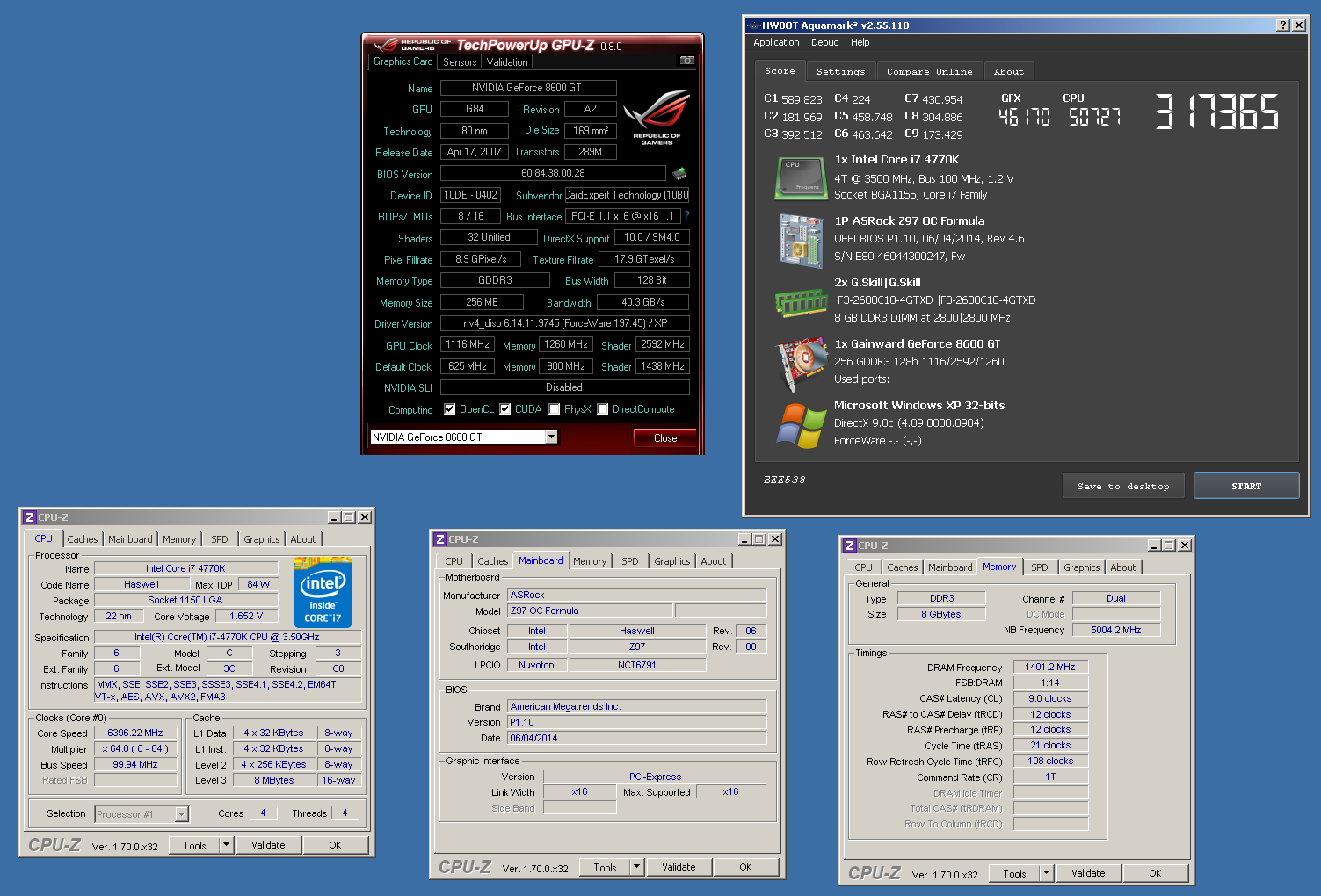Expand Tools dropdown arrow in CPU-Z Mainboard window
The image size is (1321, 896).
(x=636, y=867)
